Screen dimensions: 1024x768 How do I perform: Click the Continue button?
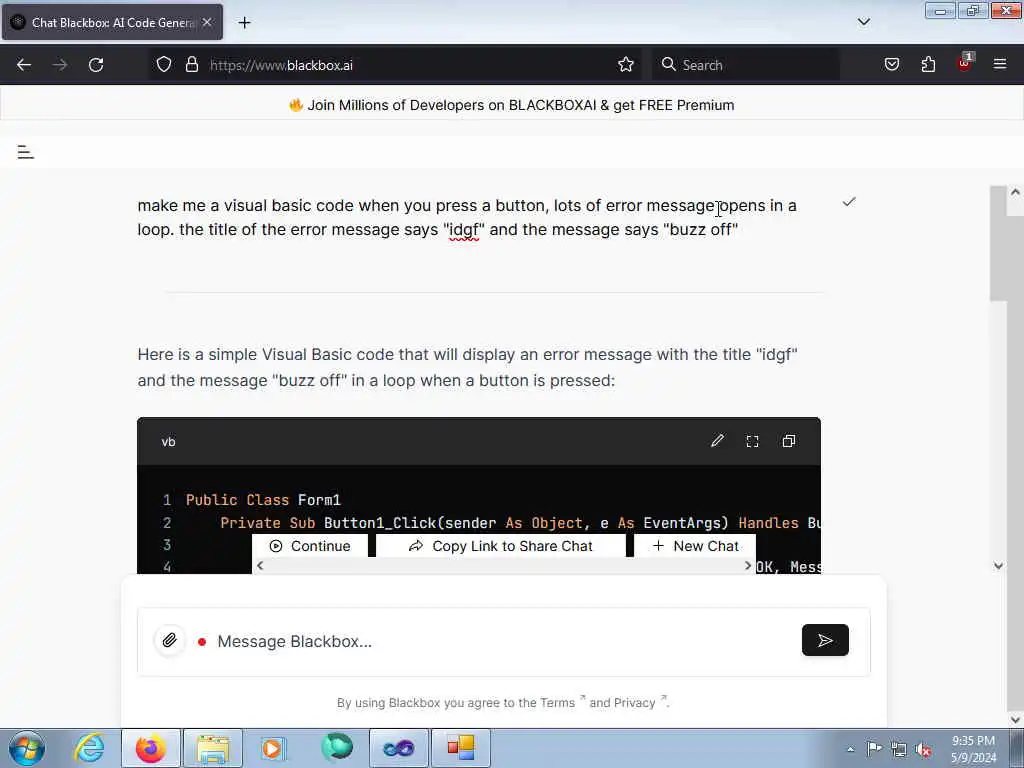tap(310, 546)
